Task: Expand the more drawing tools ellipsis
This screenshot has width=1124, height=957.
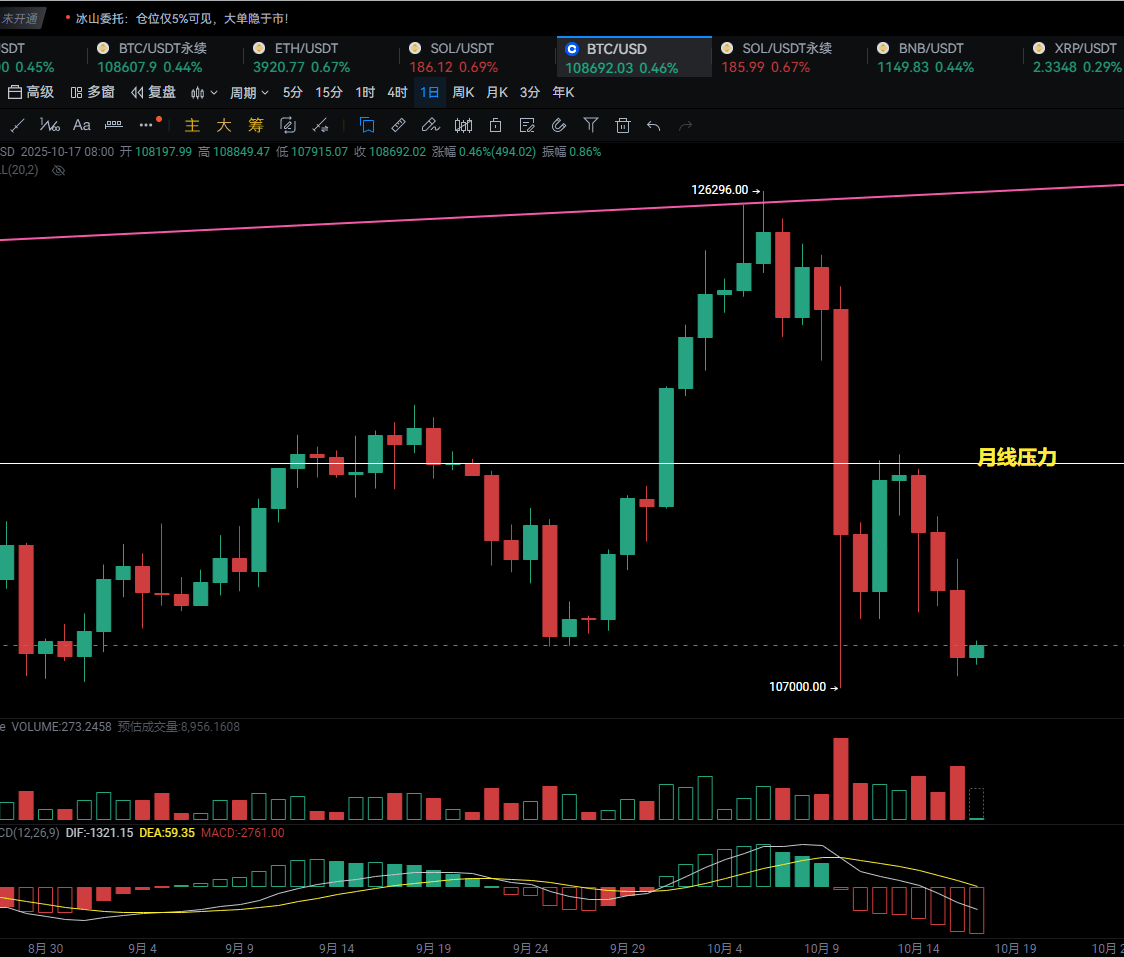Action: click(146, 125)
